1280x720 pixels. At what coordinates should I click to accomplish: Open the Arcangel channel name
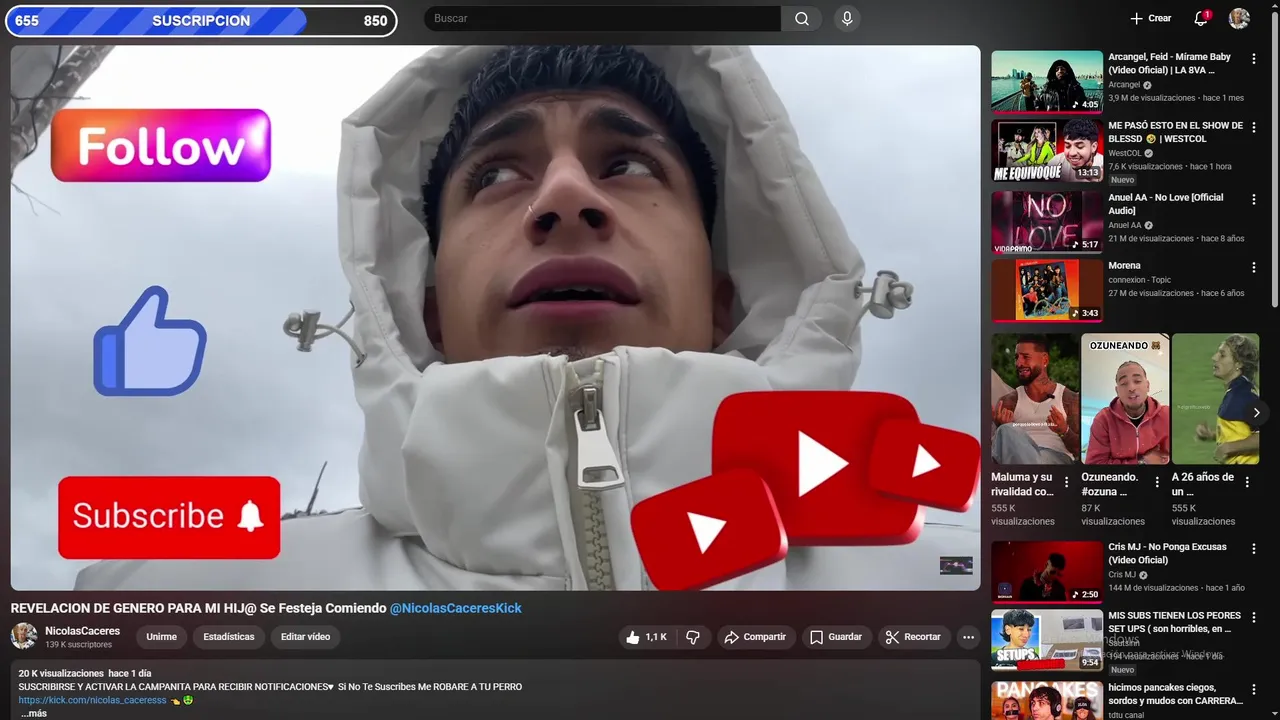(1124, 85)
